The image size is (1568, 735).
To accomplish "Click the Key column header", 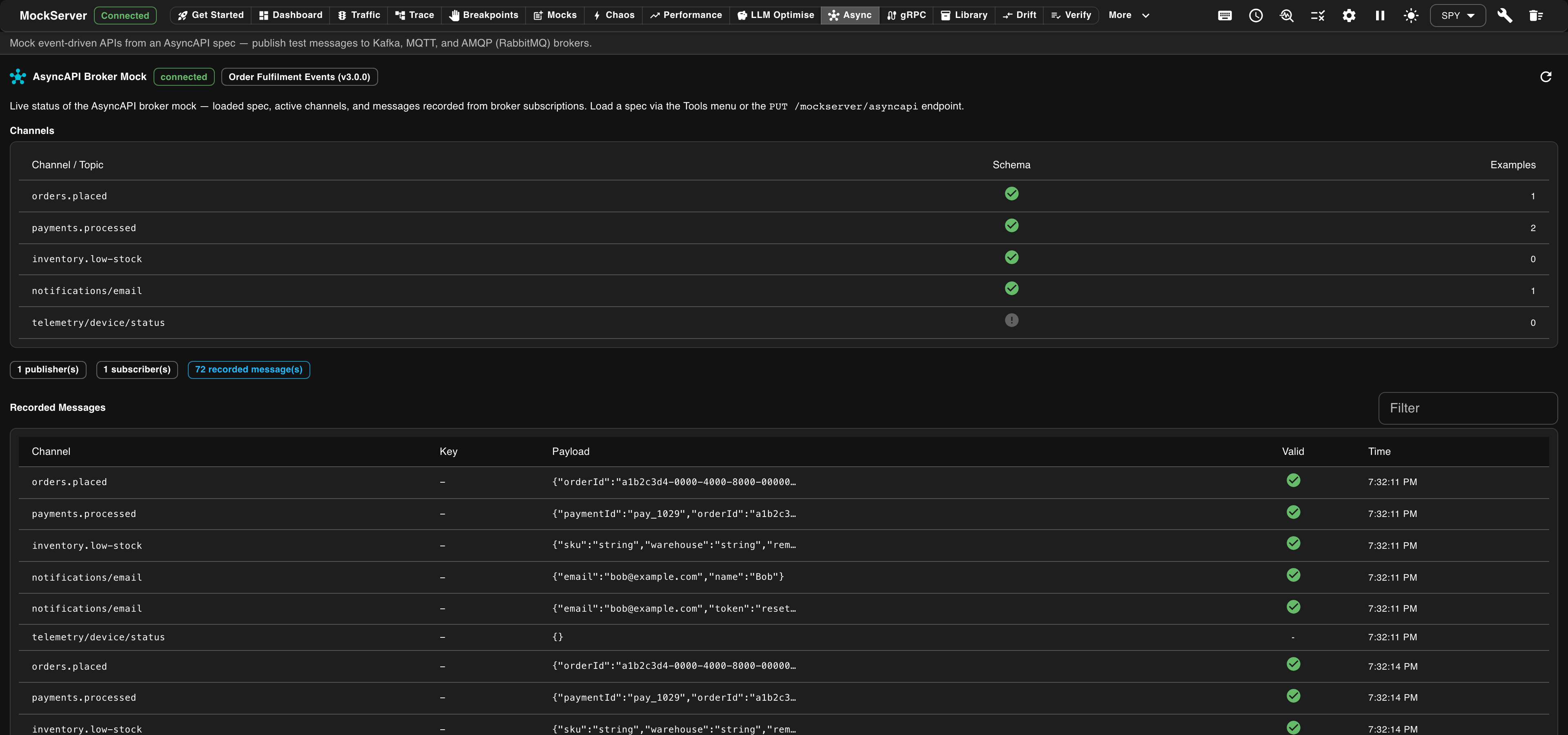I will 449,452.
